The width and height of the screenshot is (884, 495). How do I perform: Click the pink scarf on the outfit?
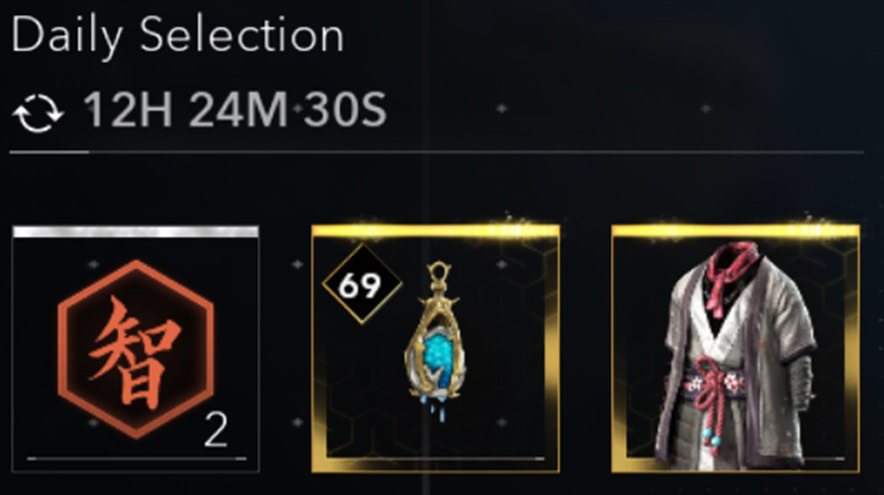(733, 273)
